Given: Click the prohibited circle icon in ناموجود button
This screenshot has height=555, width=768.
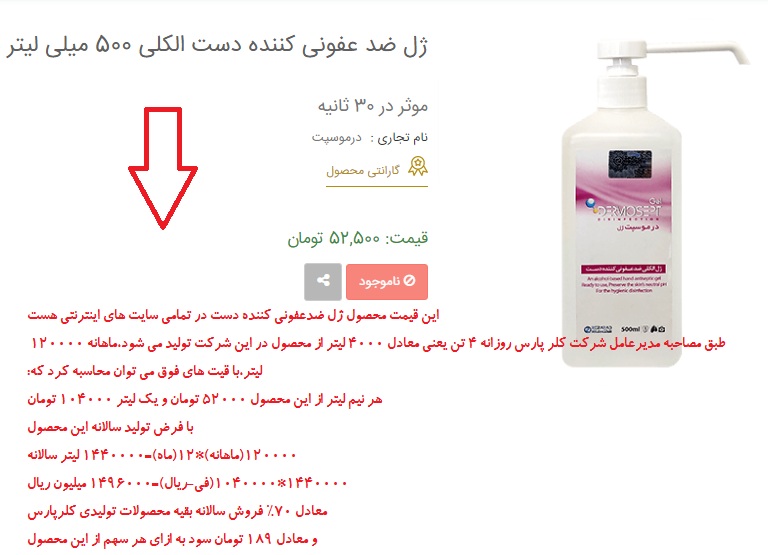Looking at the screenshot, I should click(x=409, y=281).
